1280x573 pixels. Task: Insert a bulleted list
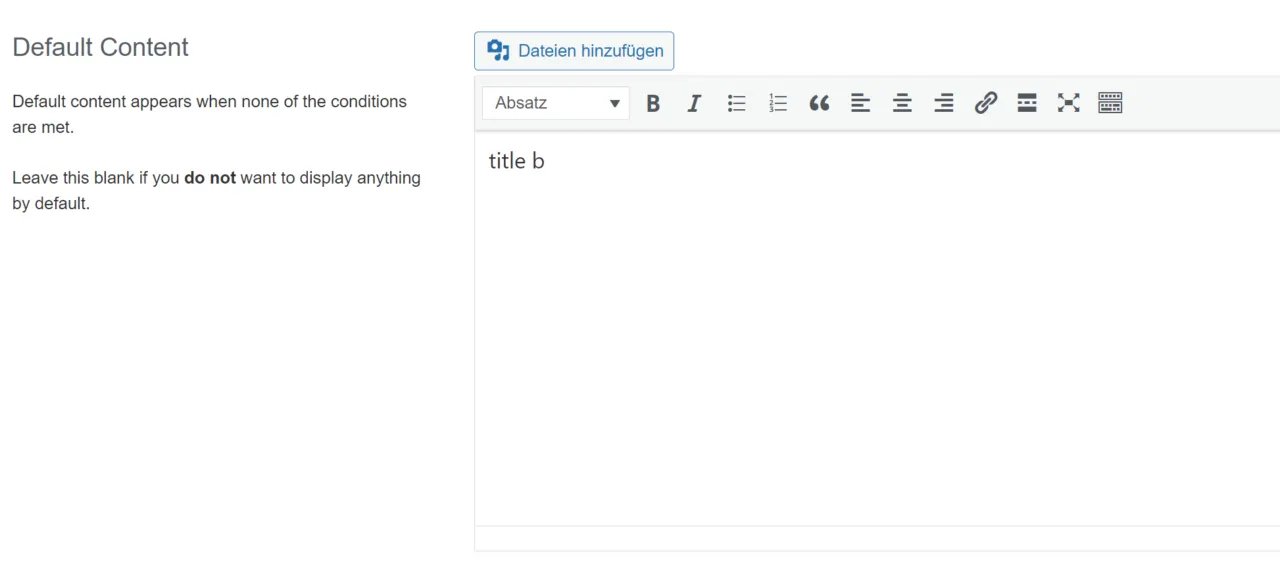pos(737,103)
